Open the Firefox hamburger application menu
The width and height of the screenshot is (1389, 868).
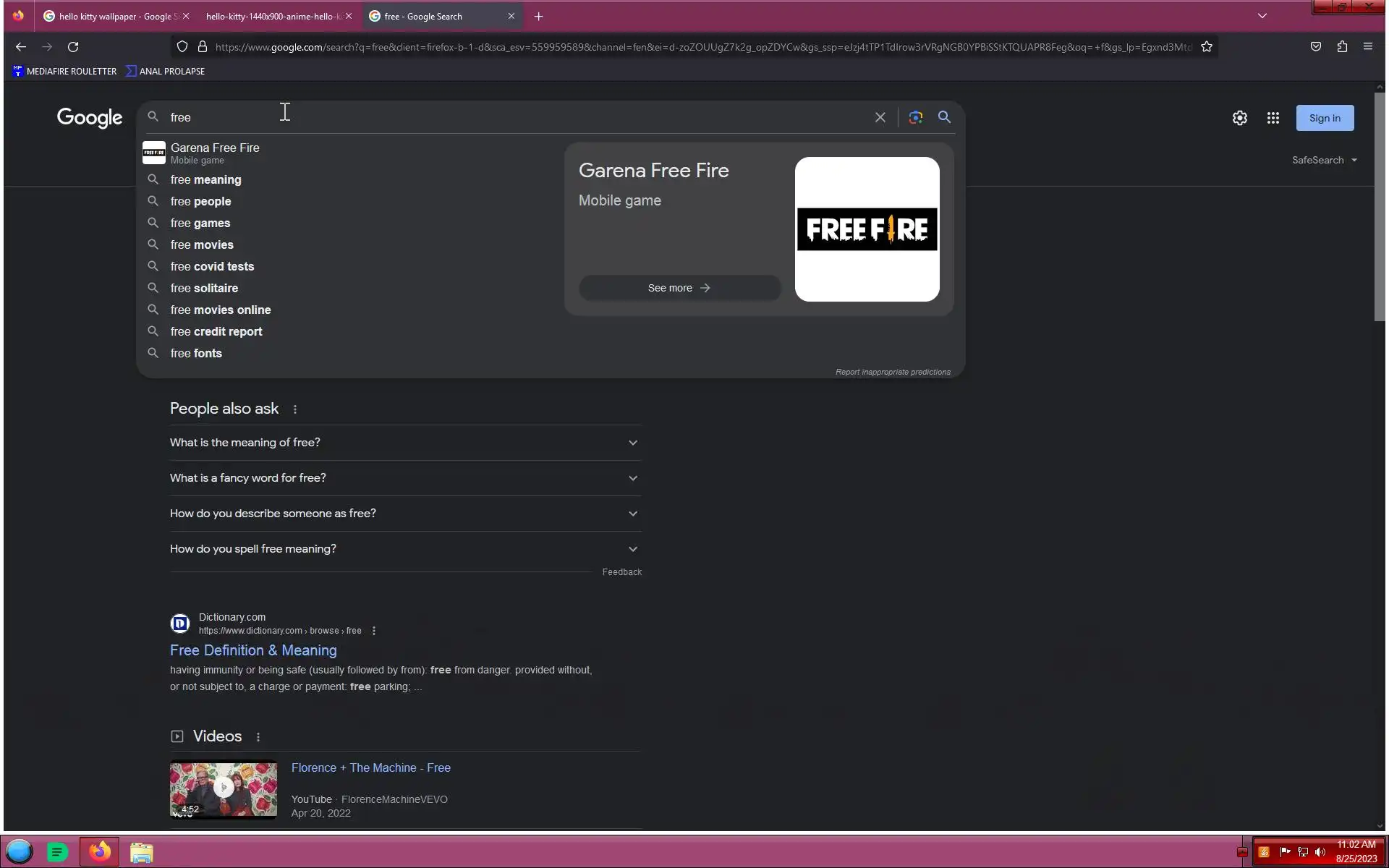click(x=1367, y=47)
